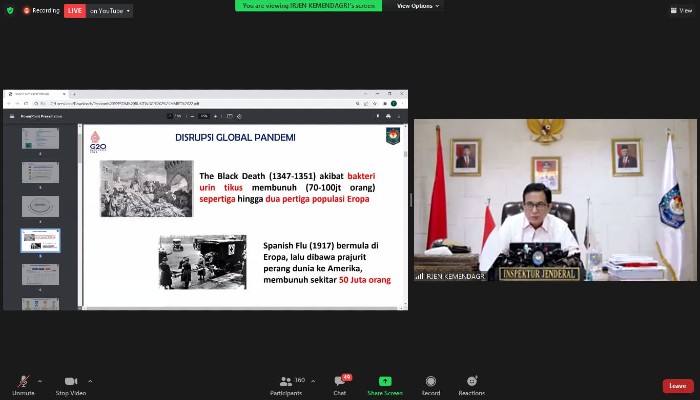
Task: Expand audio options arrow beside Unmute
Action: point(40,380)
